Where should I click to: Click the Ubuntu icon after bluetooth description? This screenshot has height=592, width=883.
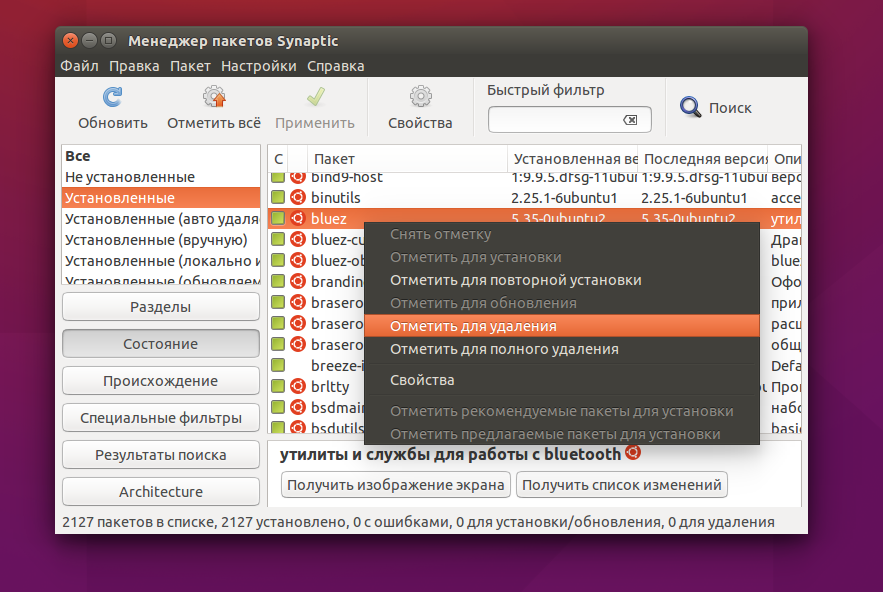point(633,452)
